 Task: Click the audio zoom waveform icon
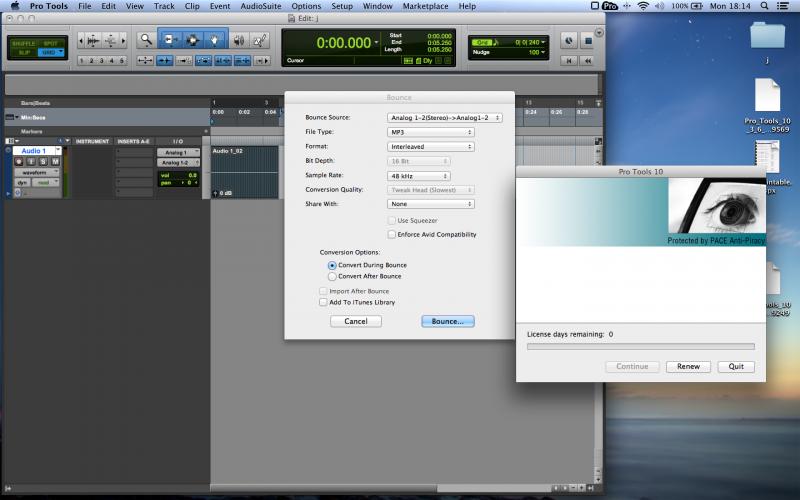tap(93, 40)
